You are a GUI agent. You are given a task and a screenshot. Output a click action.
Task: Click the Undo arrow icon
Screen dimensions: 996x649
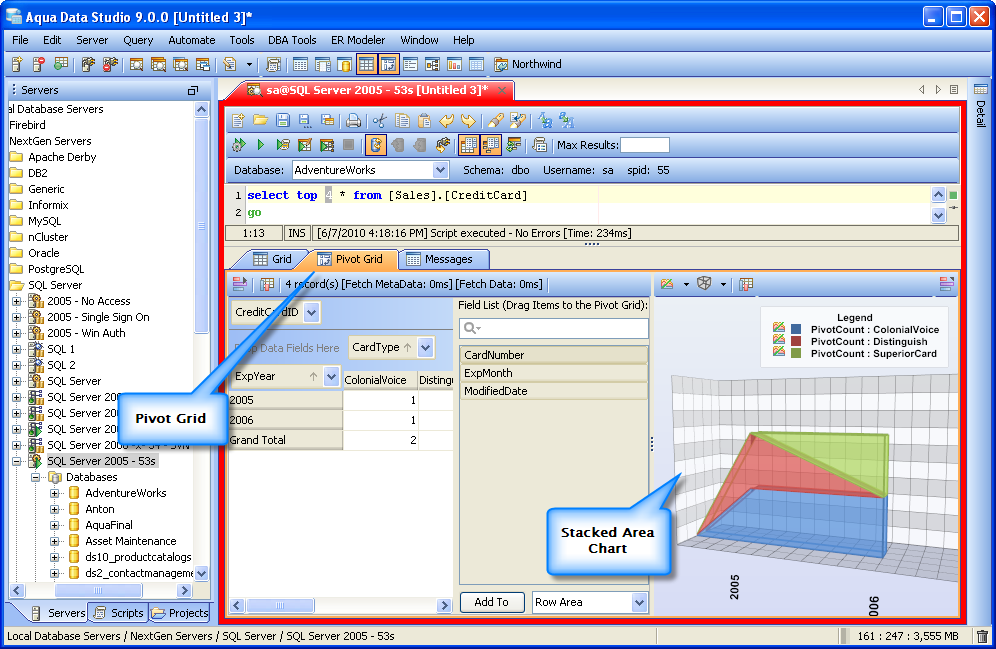(x=447, y=120)
